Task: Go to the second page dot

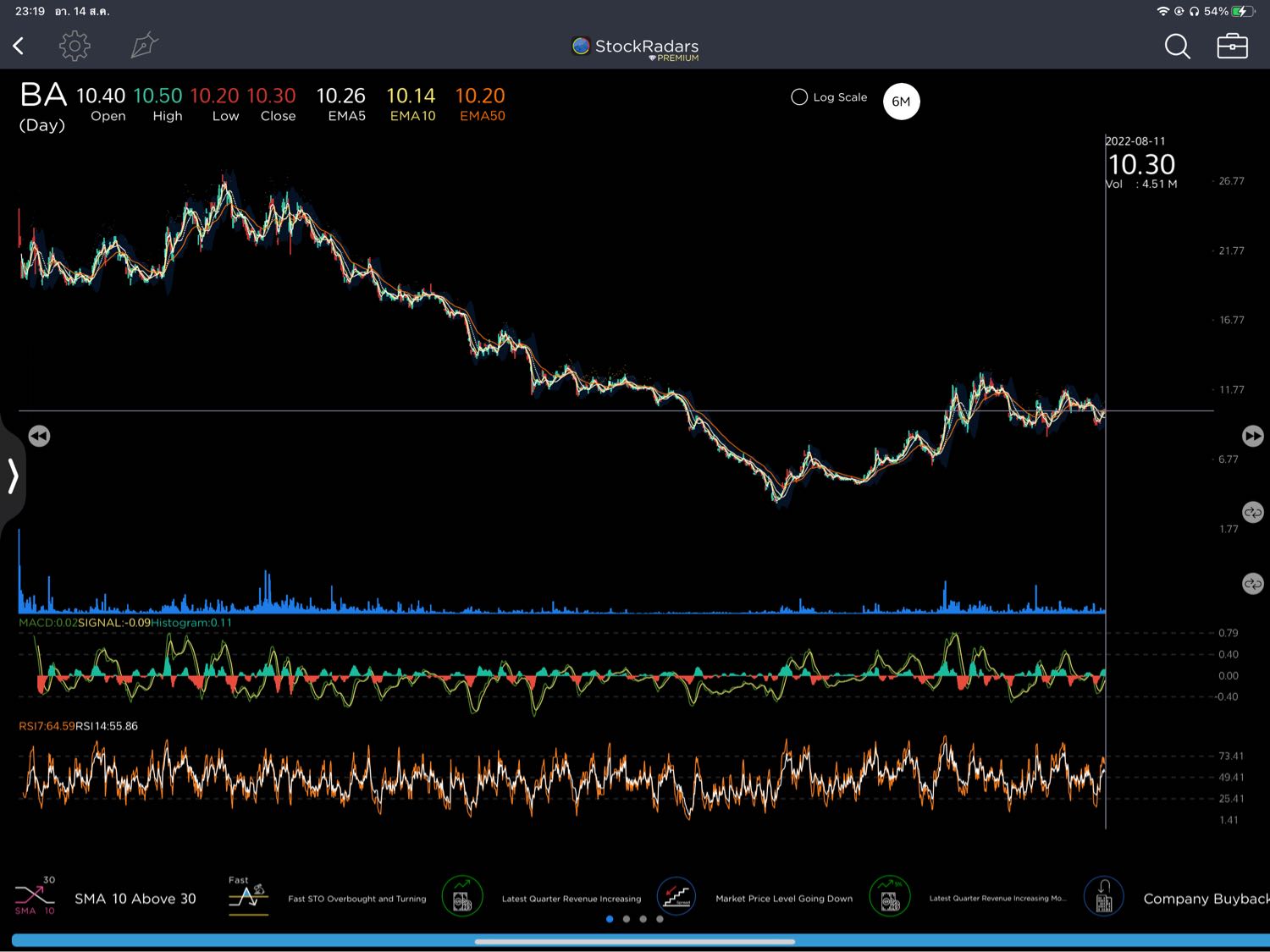Action: click(627, 919)
